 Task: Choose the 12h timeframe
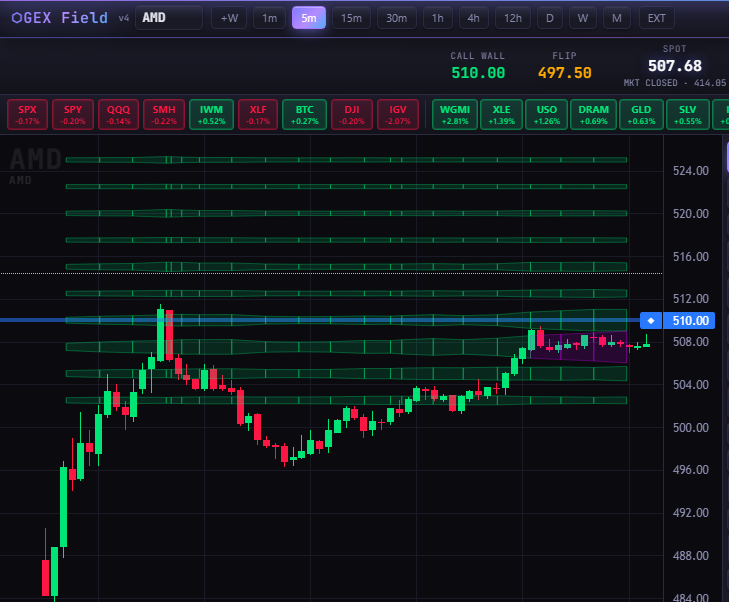point(513,18)
